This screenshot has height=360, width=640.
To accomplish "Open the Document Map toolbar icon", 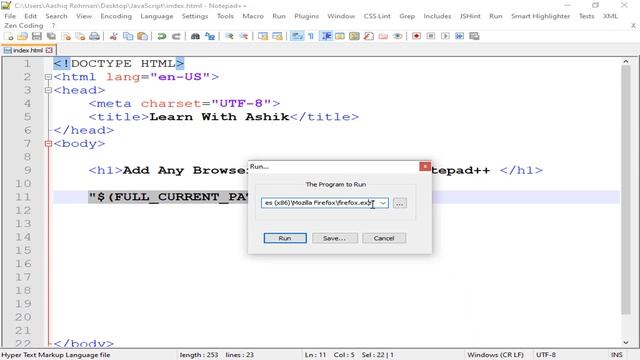I will (354, 36).
